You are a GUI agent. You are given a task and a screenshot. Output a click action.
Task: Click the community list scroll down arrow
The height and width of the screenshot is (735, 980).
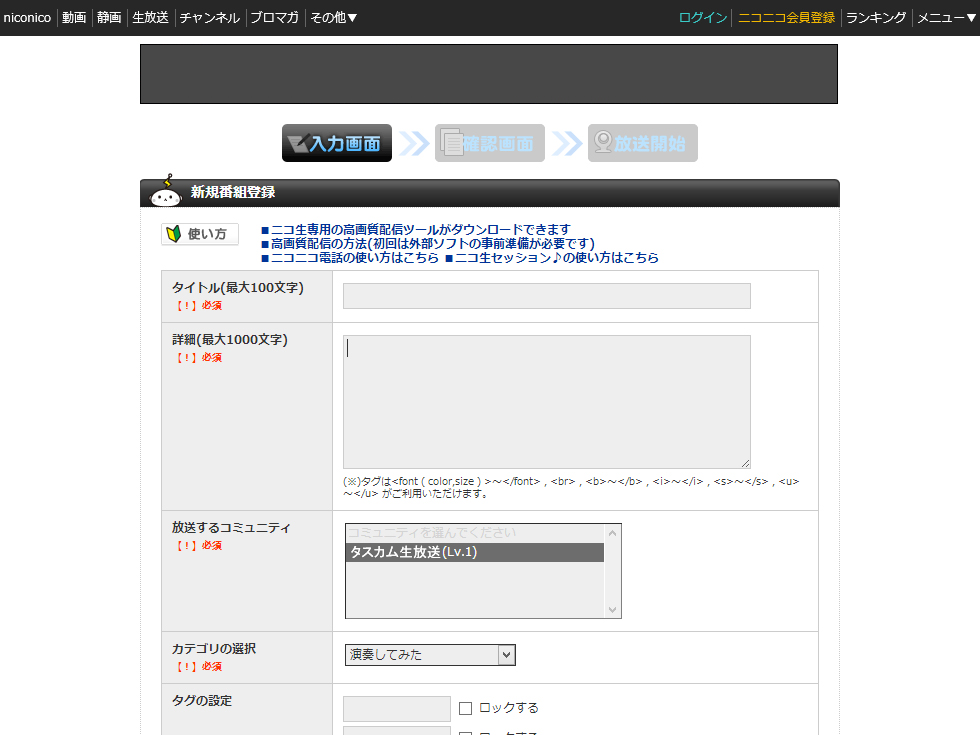pyautogui.click(x=612, y=609)
